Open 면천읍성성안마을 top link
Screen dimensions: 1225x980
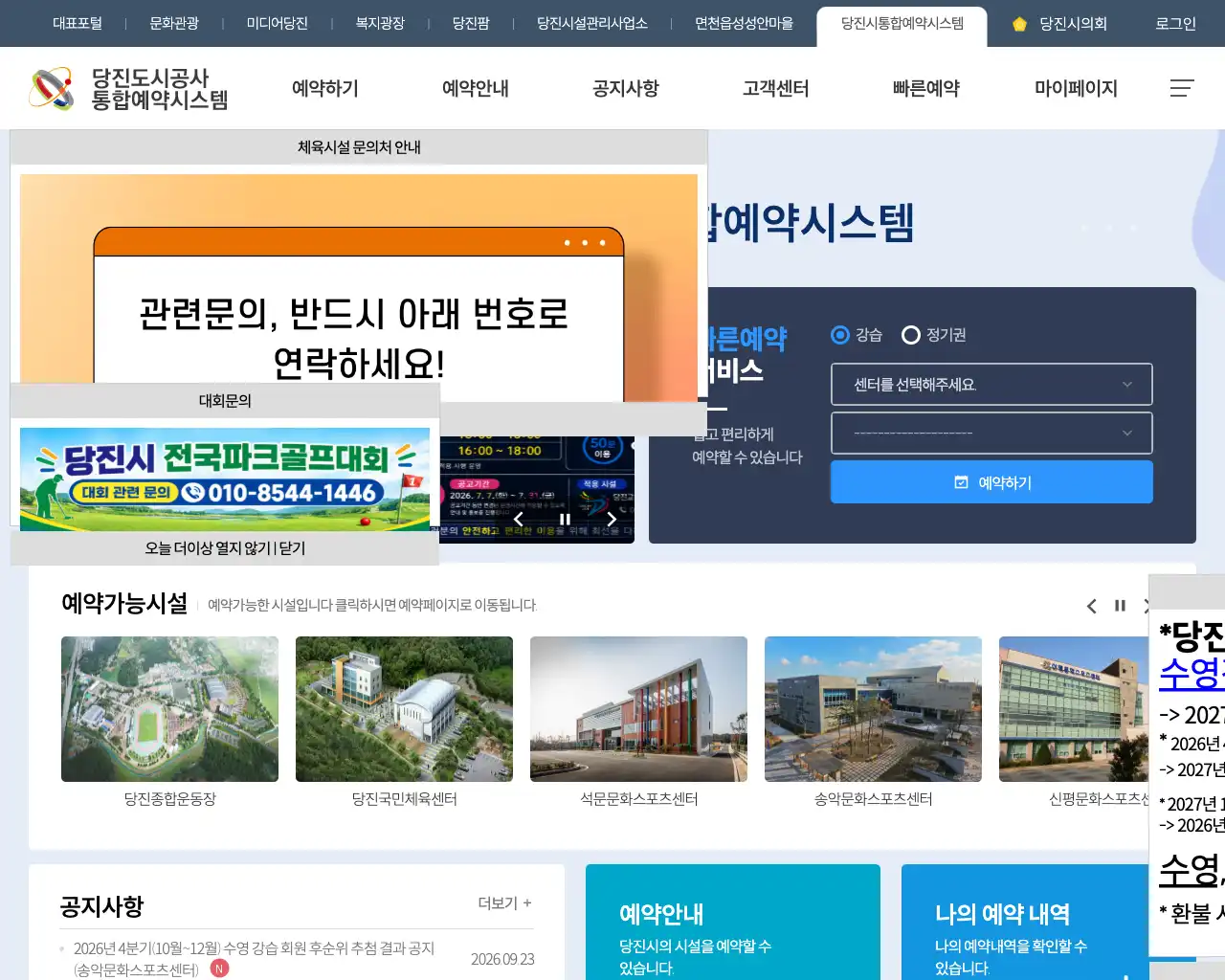tap(745, 24)
